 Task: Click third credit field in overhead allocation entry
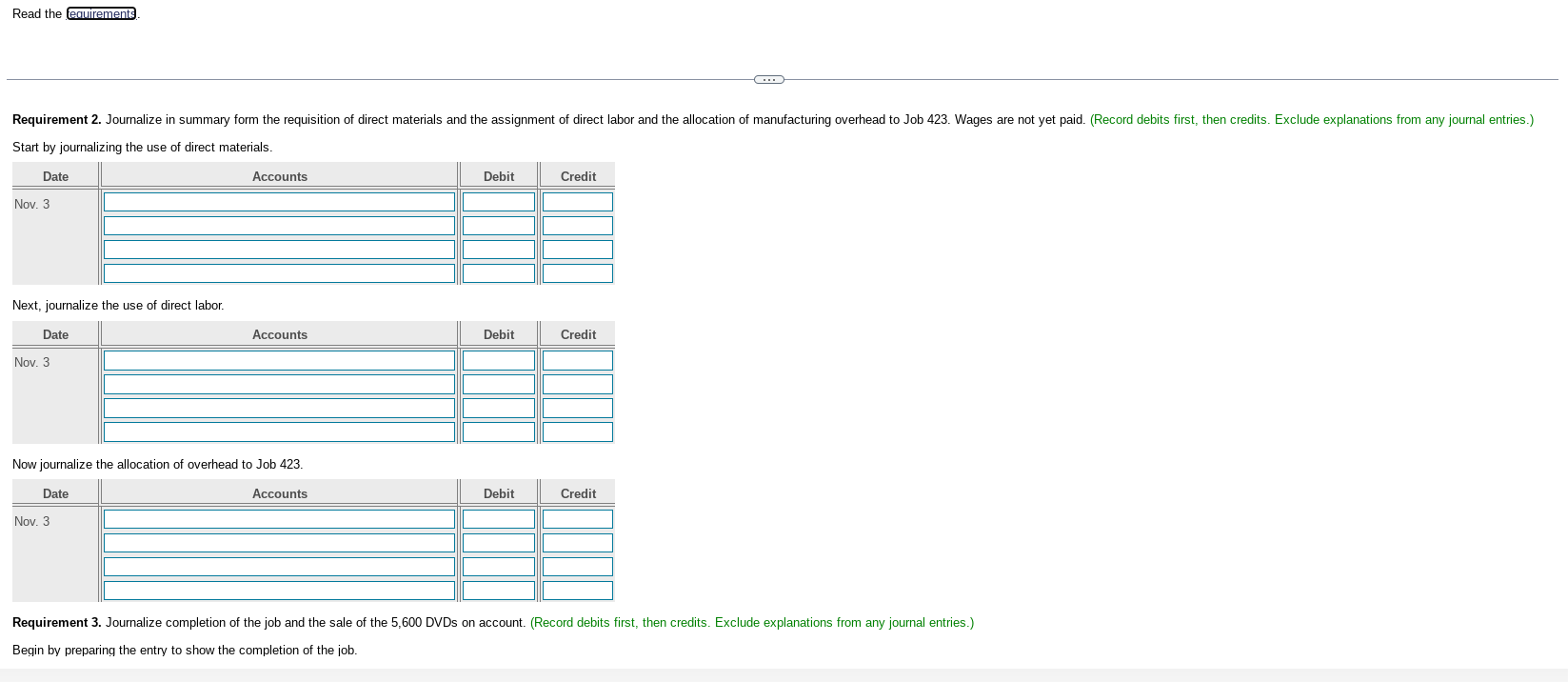(x=578, y=567)
